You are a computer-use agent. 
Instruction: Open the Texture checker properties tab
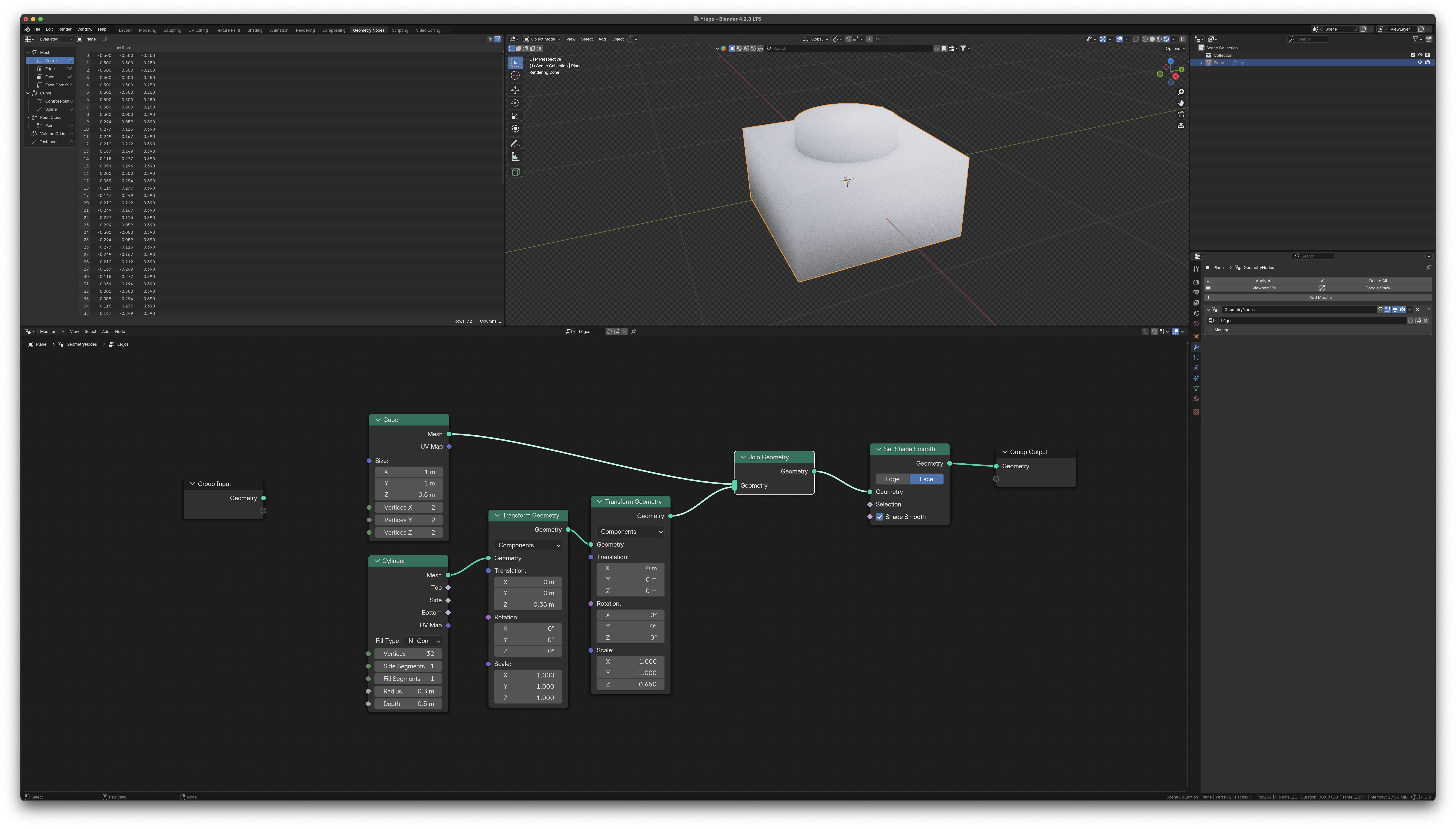tap(1196, 412)
